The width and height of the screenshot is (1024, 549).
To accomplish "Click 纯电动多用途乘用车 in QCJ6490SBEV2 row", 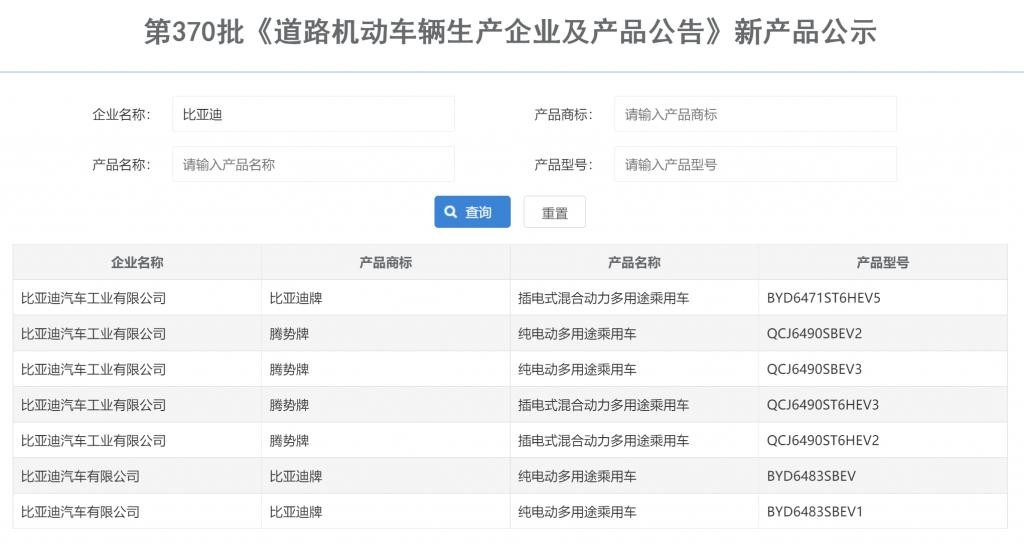I will pos(577,334).
